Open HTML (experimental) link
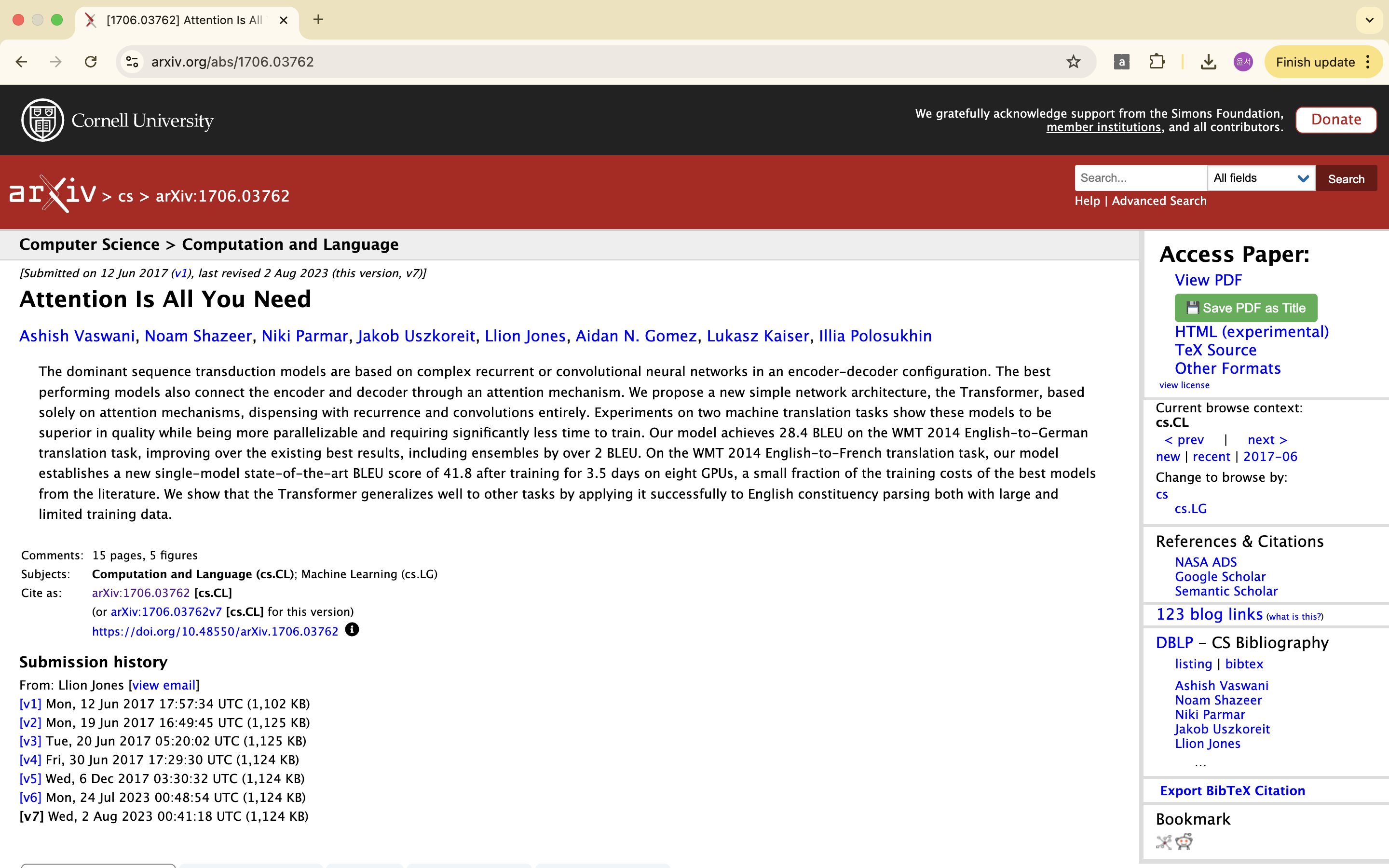Screen dimensions: 1389x868 (1251, 332)
